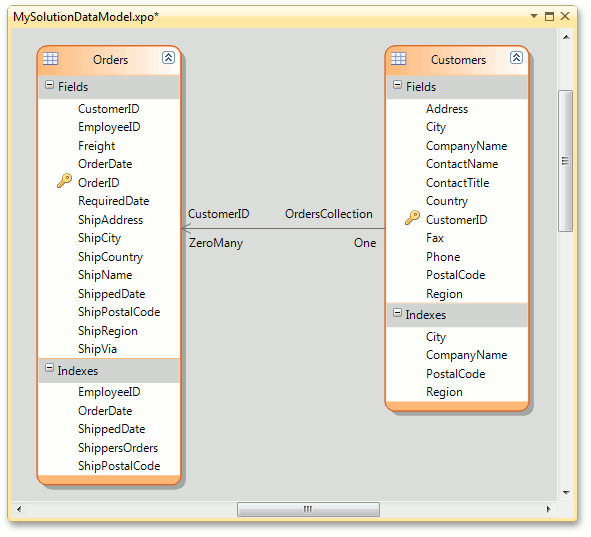Click the vertical scrollbar up arrow
The width and height of the screenshot is (591, 537).
(x=566, y=37)
